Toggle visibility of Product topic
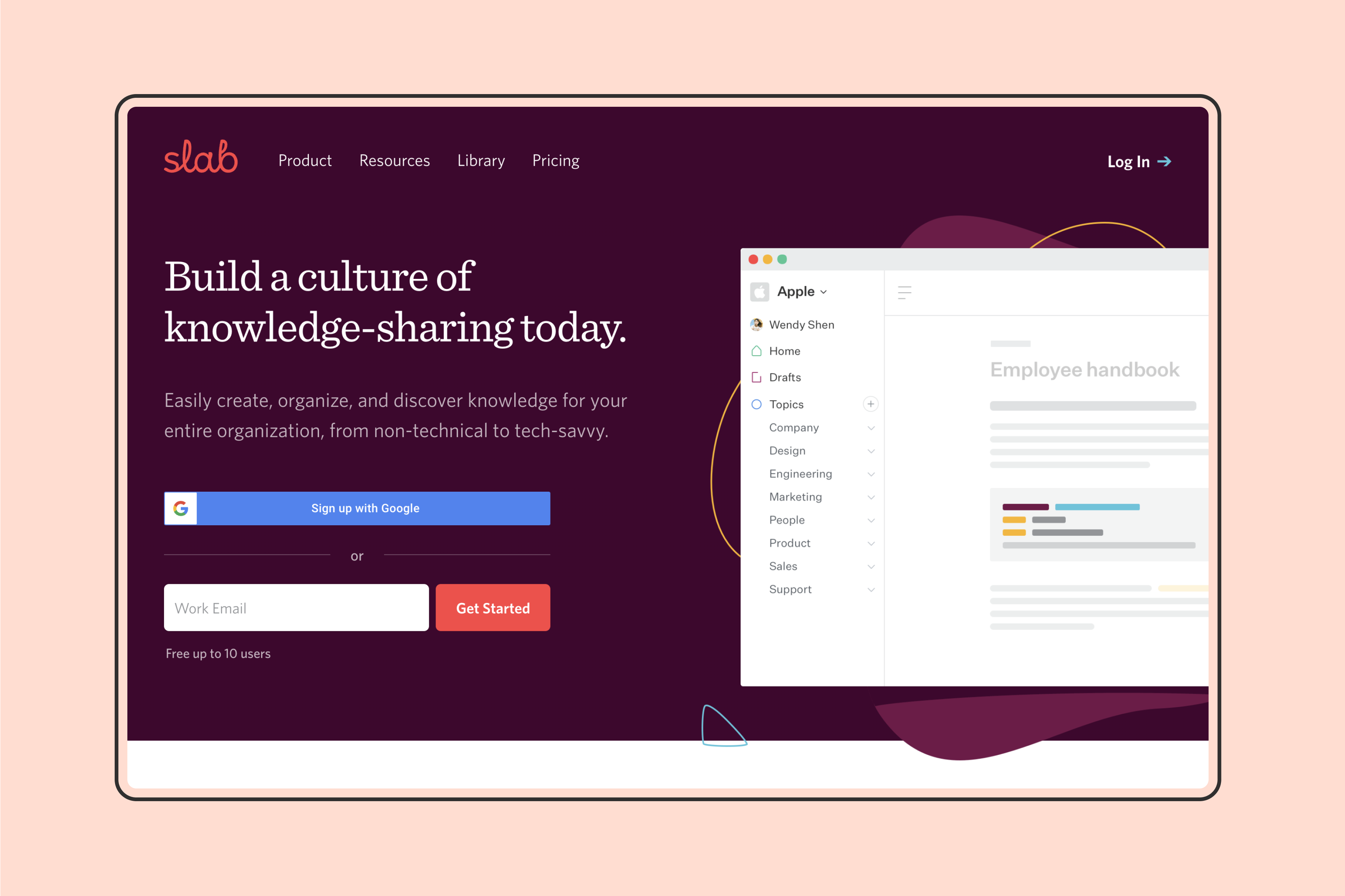Screen dimensions: 1345x896 click(x=870, y=543)
